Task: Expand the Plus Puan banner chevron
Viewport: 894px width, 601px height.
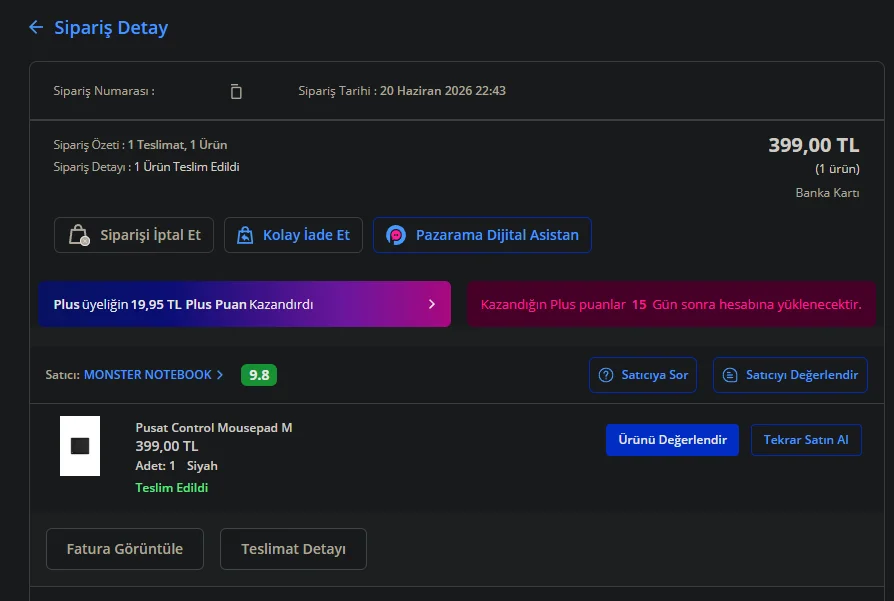Action: point(432,304)
